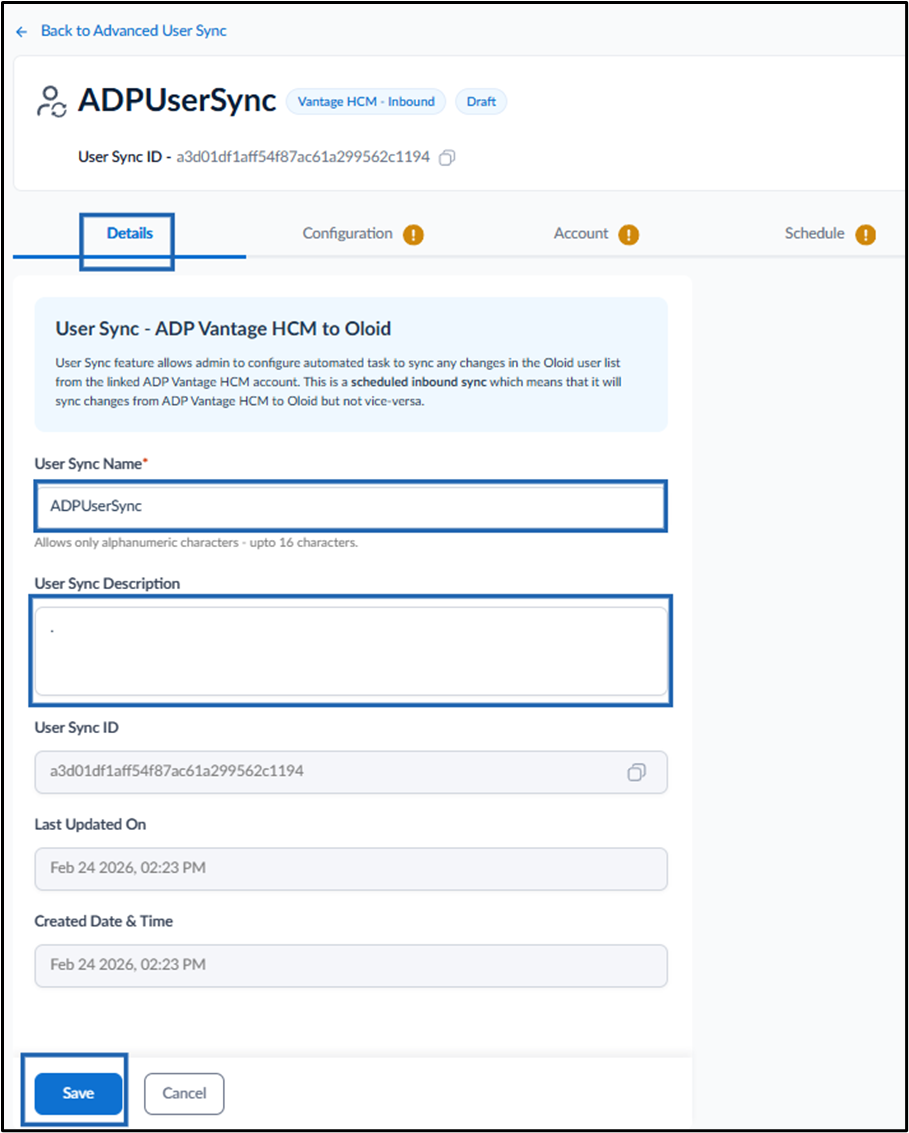Cancel the user sync changes
This screenshot has width=909, height=1133.
[184, 1094]
